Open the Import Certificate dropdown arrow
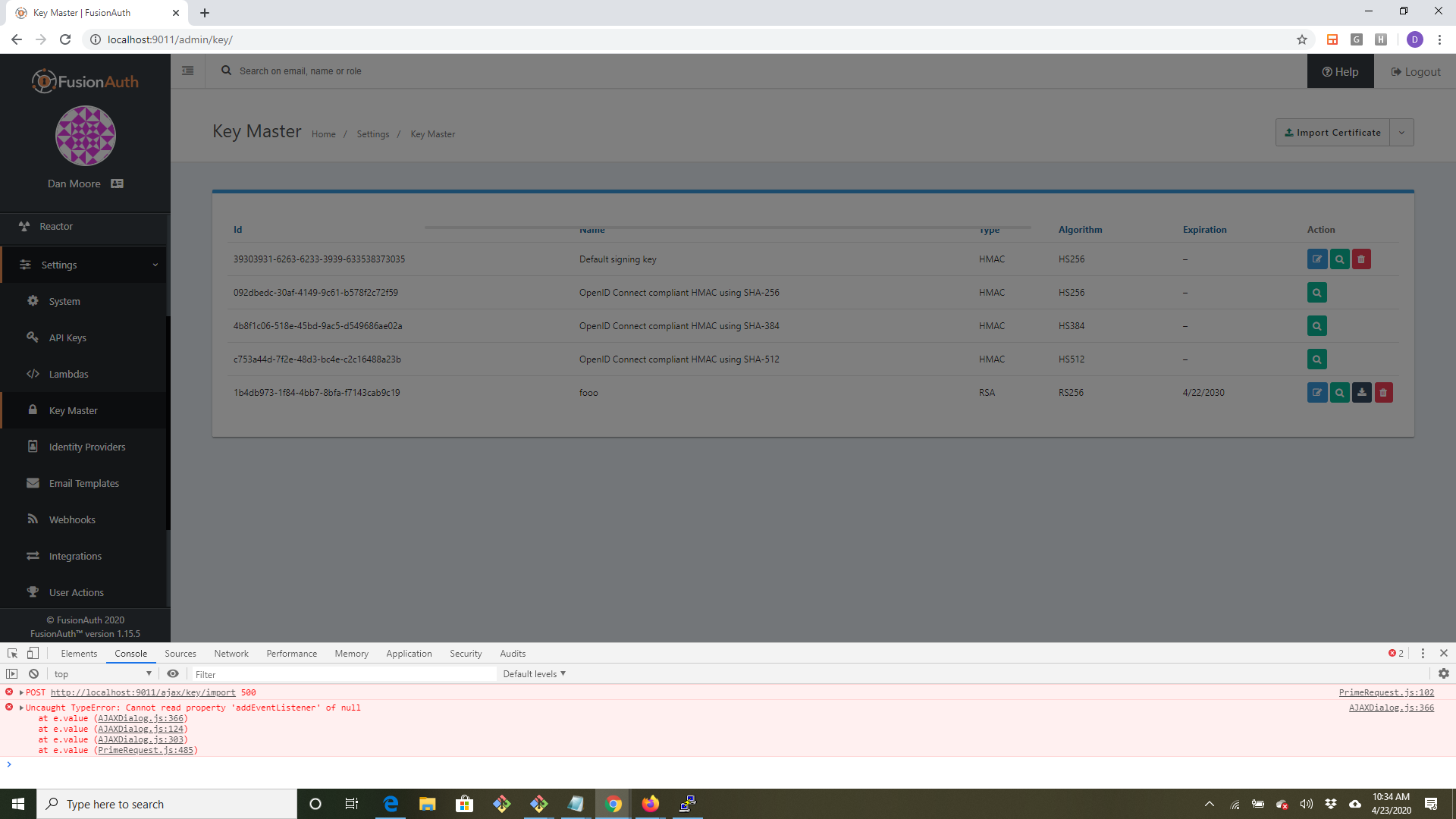Viewport: 1456px width, 819px height. (1401, 132)
